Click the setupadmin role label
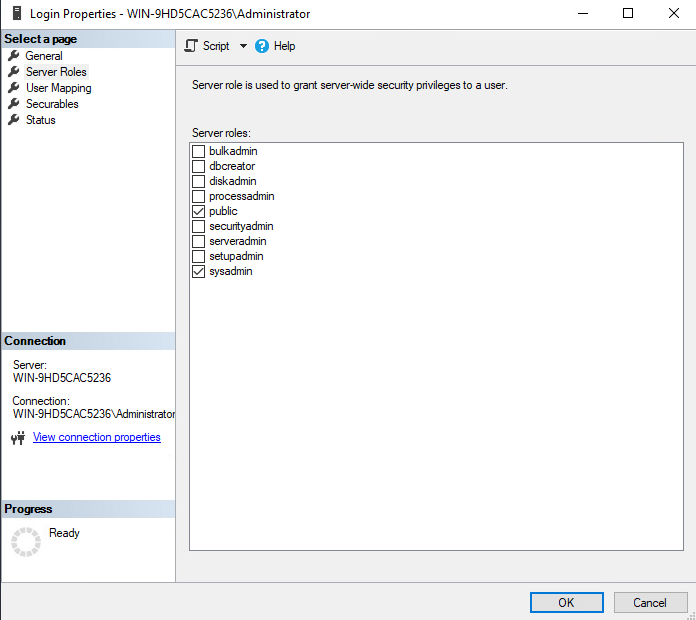 click(x=236, y=257)
